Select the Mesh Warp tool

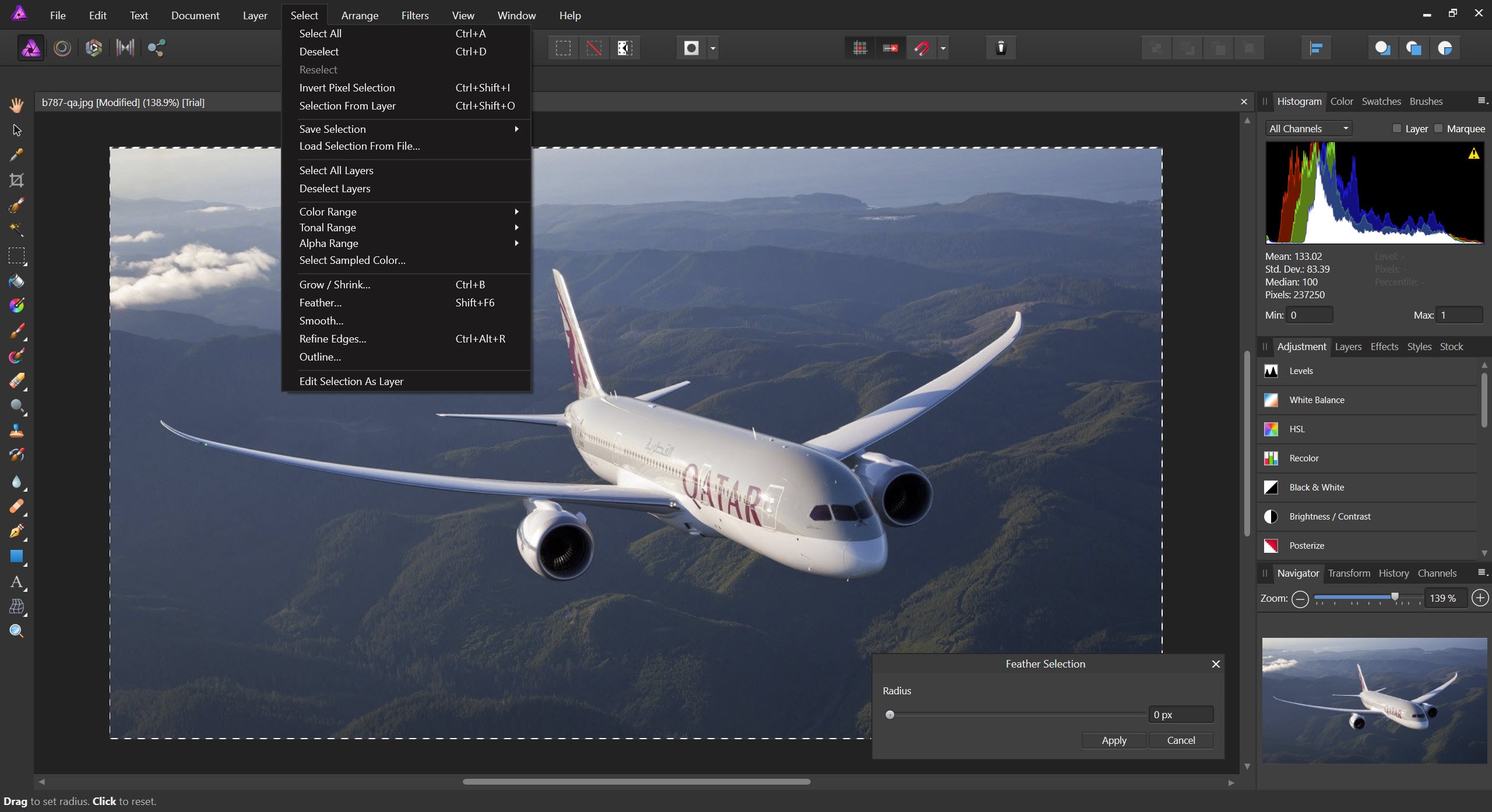pos(16,606)
